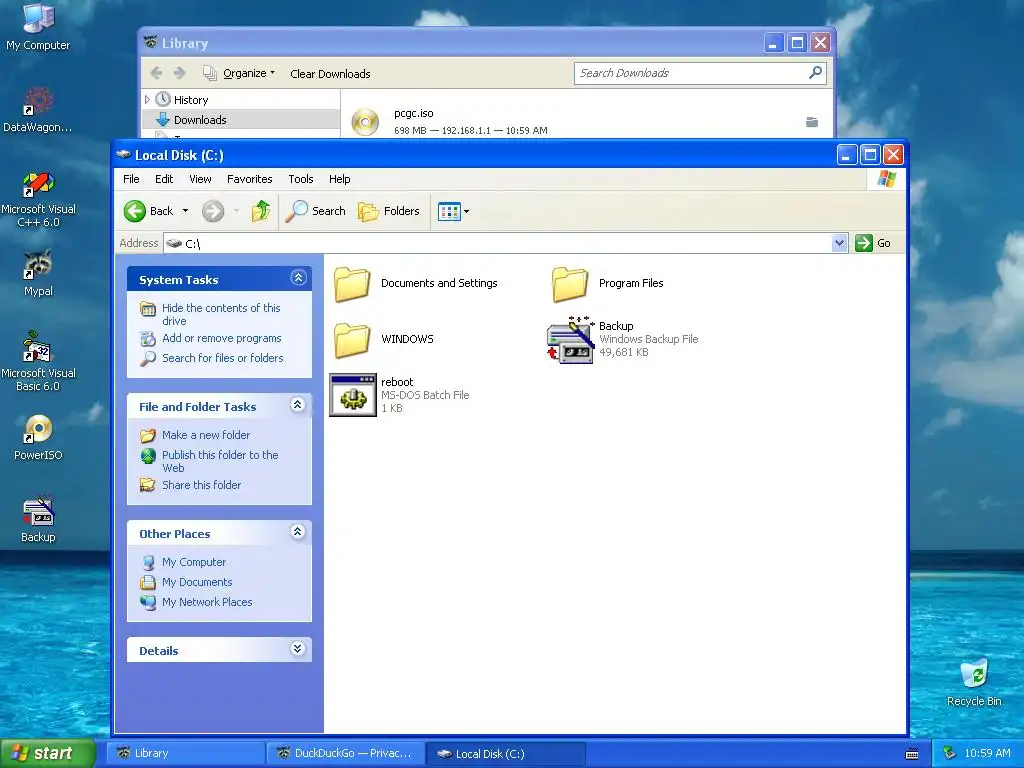The image size is (1024, 768).
Task: Switch to DuckDuckGo taskbar button
Action: tap(344, 754)
